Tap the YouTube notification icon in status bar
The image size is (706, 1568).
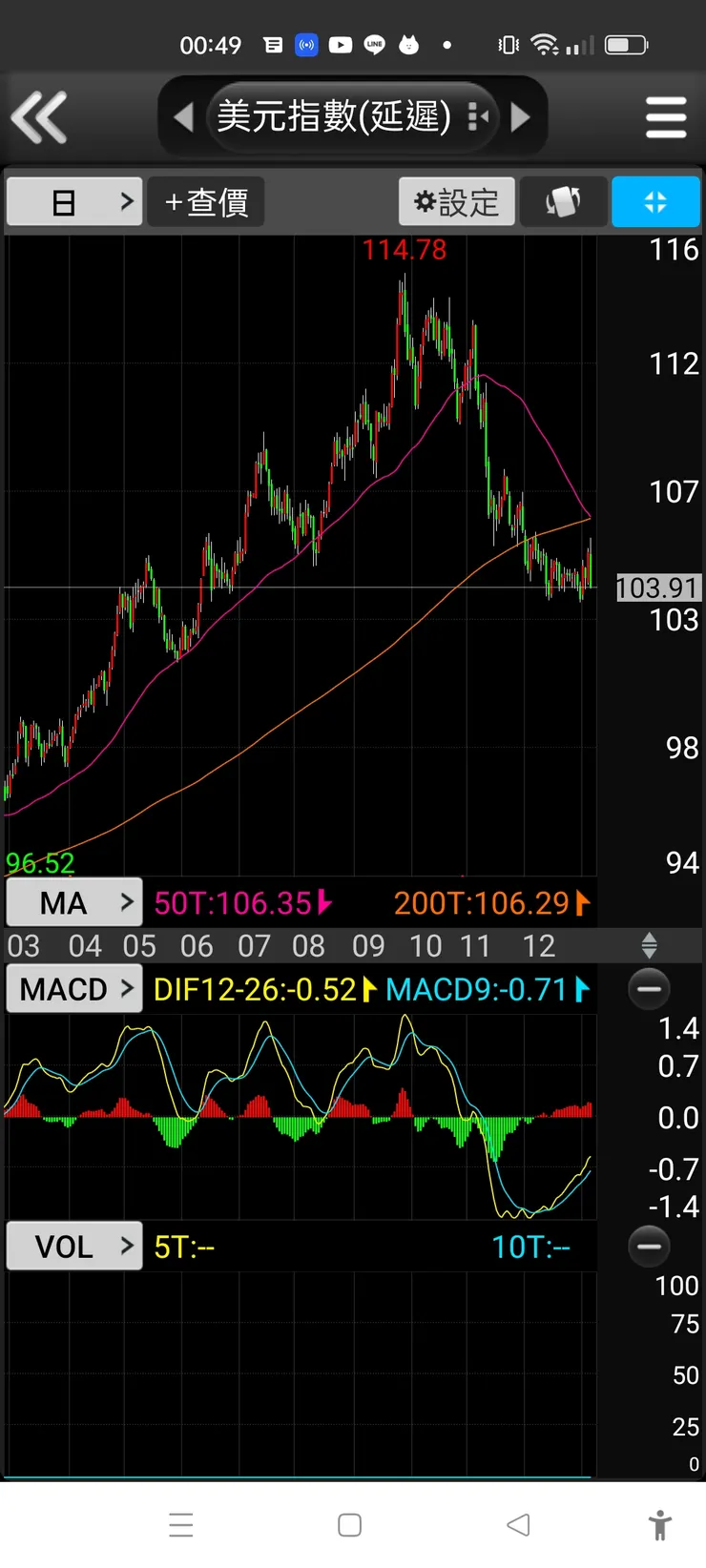pos(341,45)
